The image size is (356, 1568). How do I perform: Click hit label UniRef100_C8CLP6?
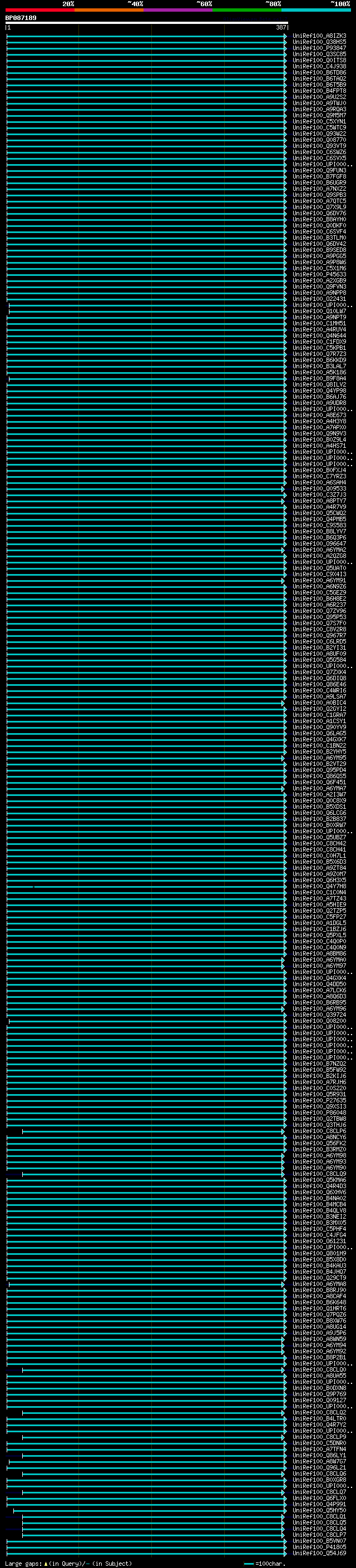(319, 1131)
